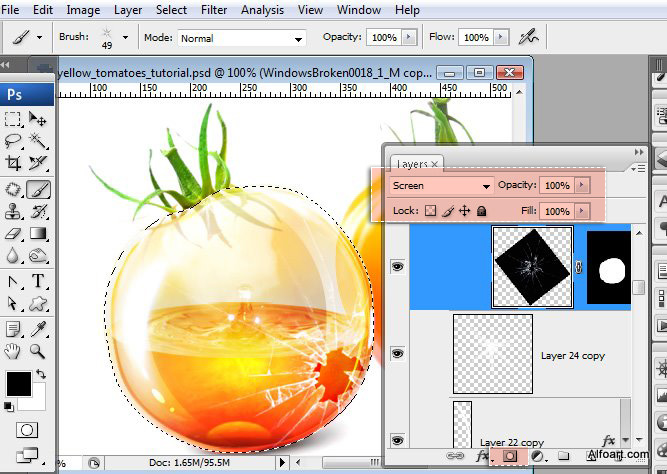Open the Filter menu
This screenshot has height=474, width=667.
tap(214, 10)
